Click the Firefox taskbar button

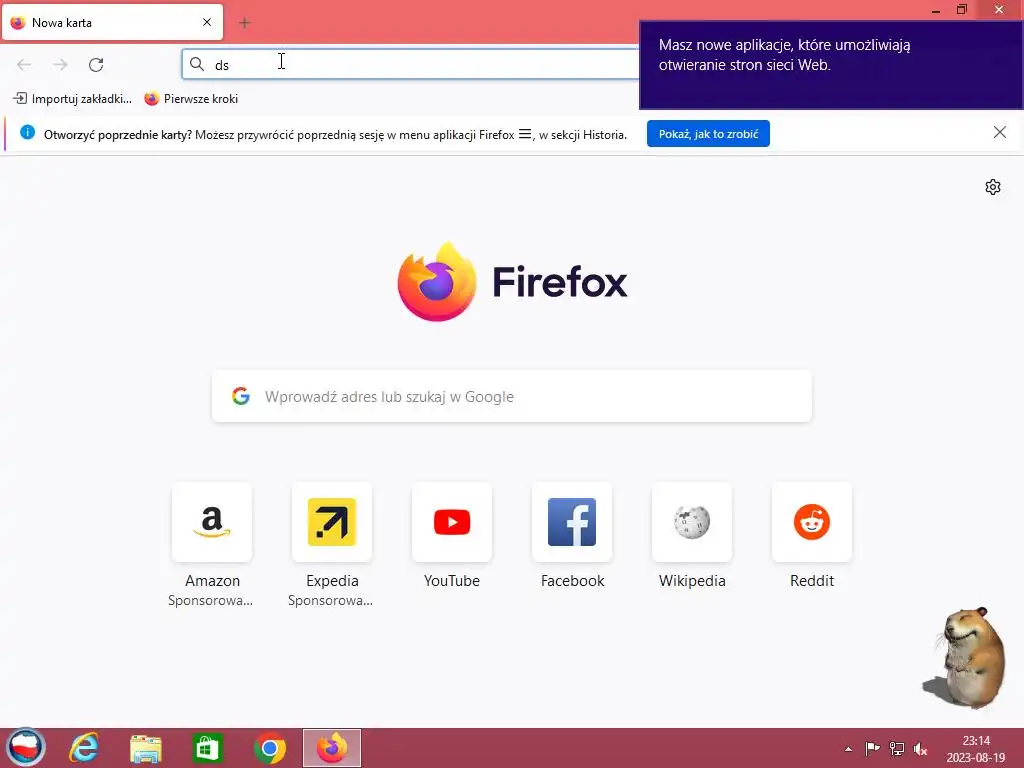click(332, 748)
